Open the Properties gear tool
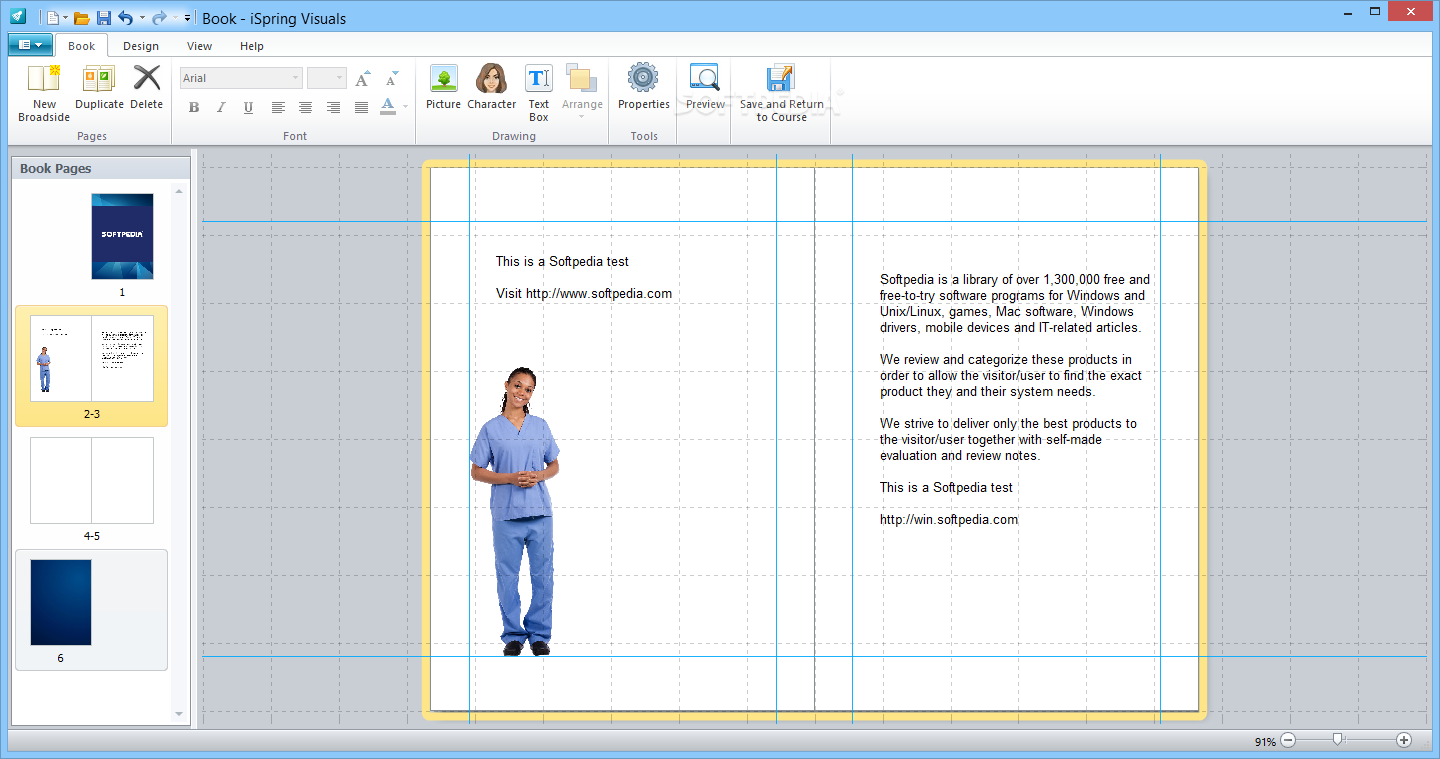The width and height of the screenshot is (1440, 759). pyautogui.click(x=643, y=87)
